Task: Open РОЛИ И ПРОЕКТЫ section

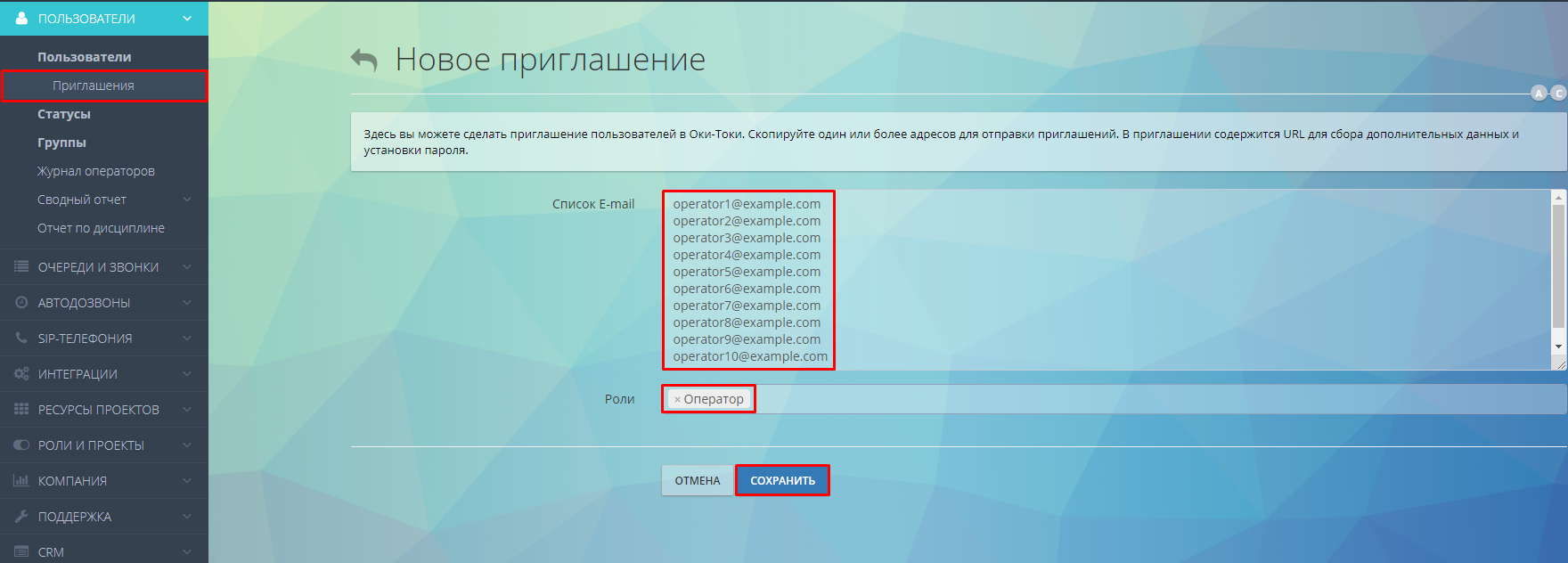Action: click(x=104, y=445)
